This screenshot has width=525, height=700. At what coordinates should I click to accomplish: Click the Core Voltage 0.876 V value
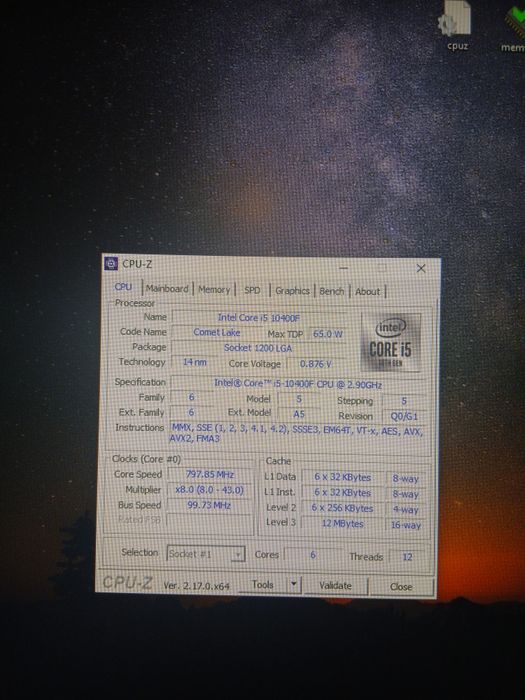316,364
